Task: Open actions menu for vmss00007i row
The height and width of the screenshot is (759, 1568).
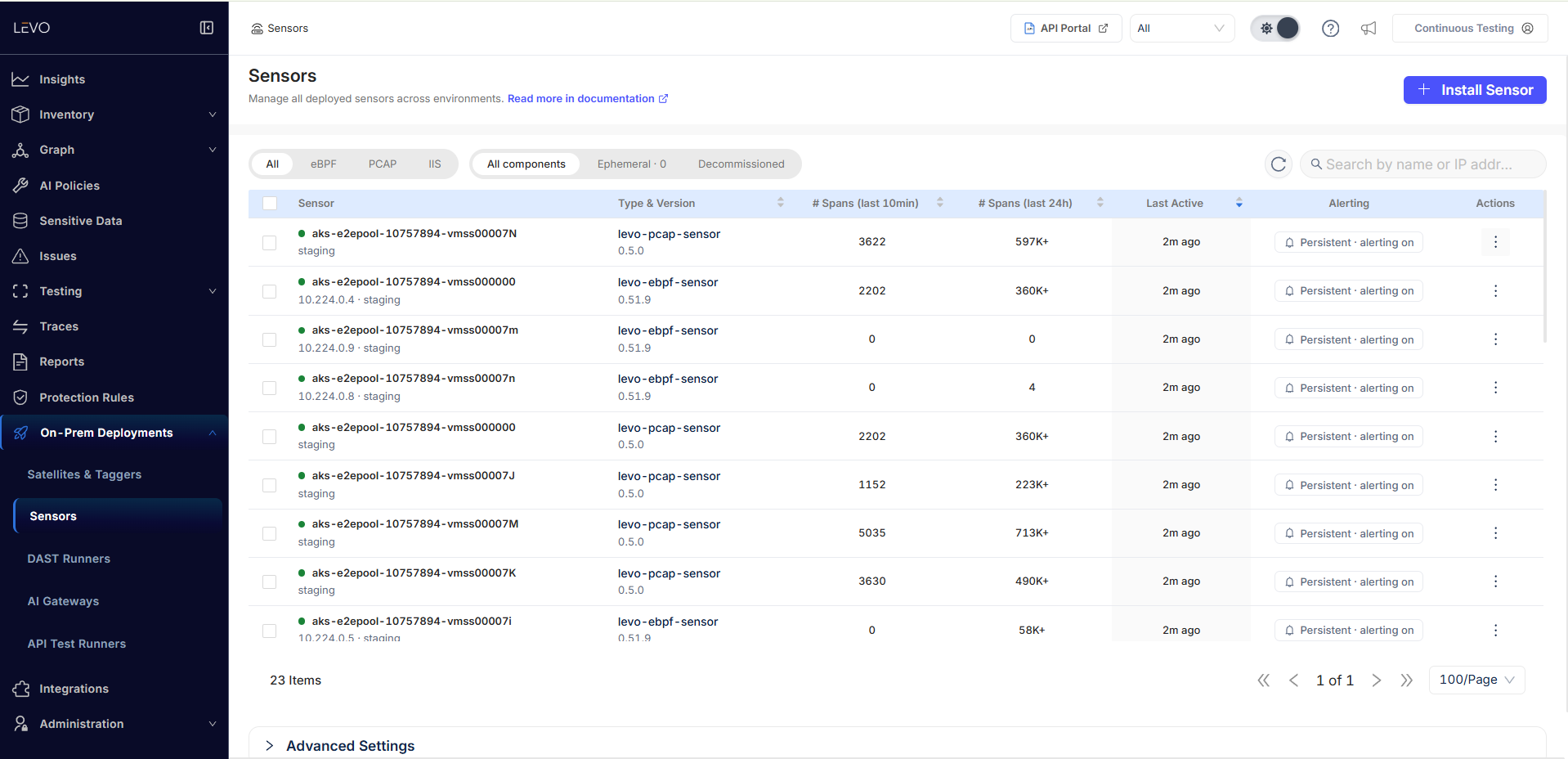Action: (1495, 630)
